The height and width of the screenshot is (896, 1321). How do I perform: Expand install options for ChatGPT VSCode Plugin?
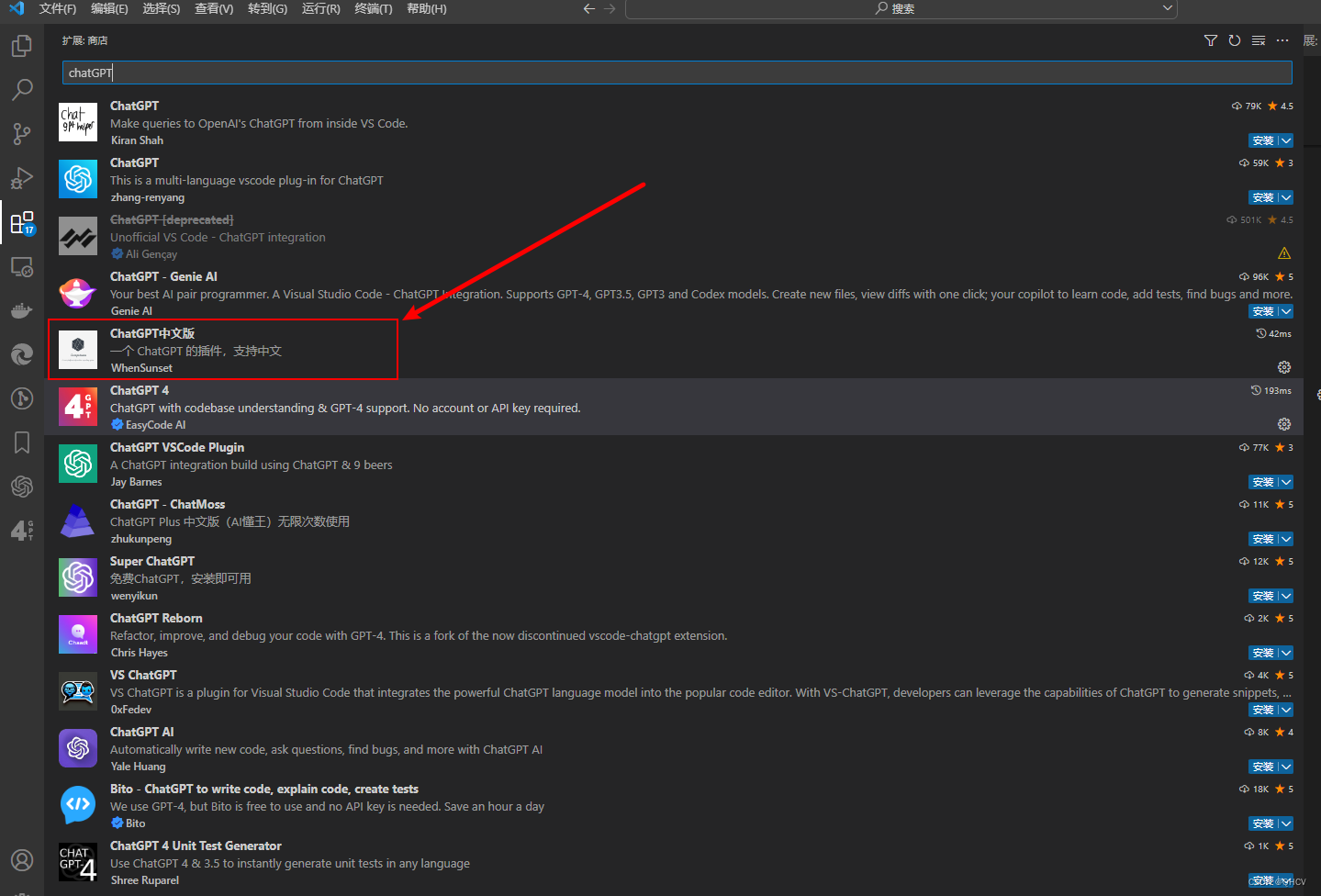coord(1285,482)
